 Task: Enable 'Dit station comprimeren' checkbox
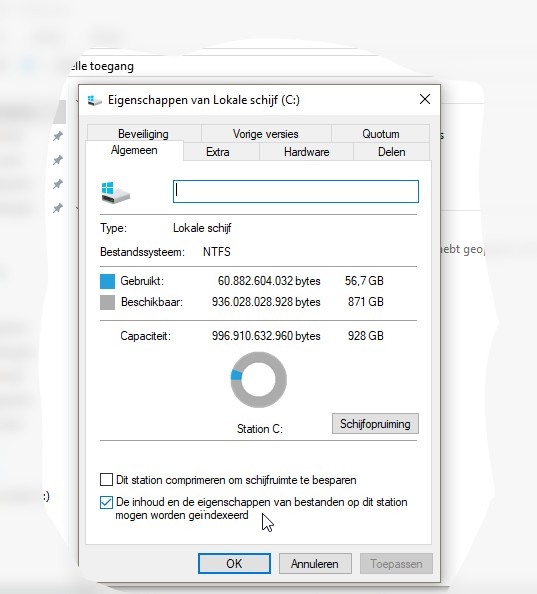(x=106, y=479)
